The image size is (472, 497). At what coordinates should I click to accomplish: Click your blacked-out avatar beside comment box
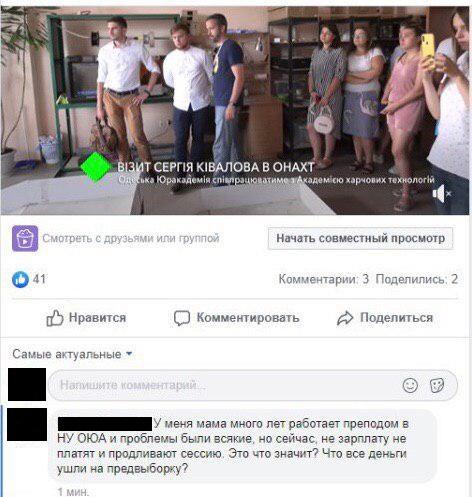[x=27, y=384]
